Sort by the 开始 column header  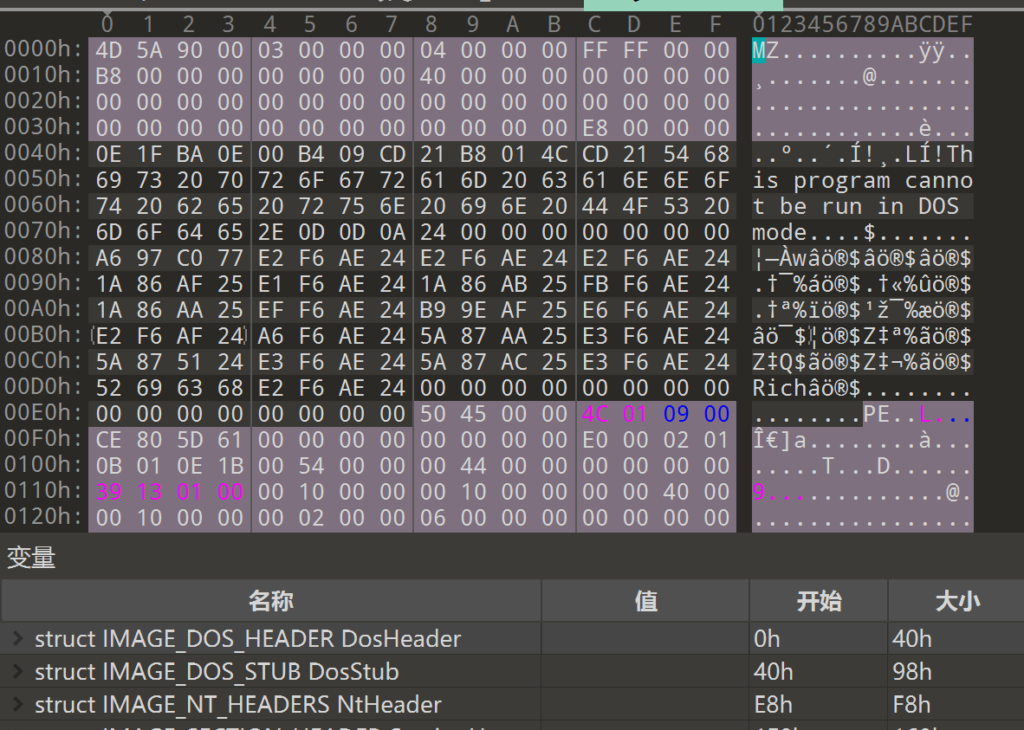[x=818, y=600]
